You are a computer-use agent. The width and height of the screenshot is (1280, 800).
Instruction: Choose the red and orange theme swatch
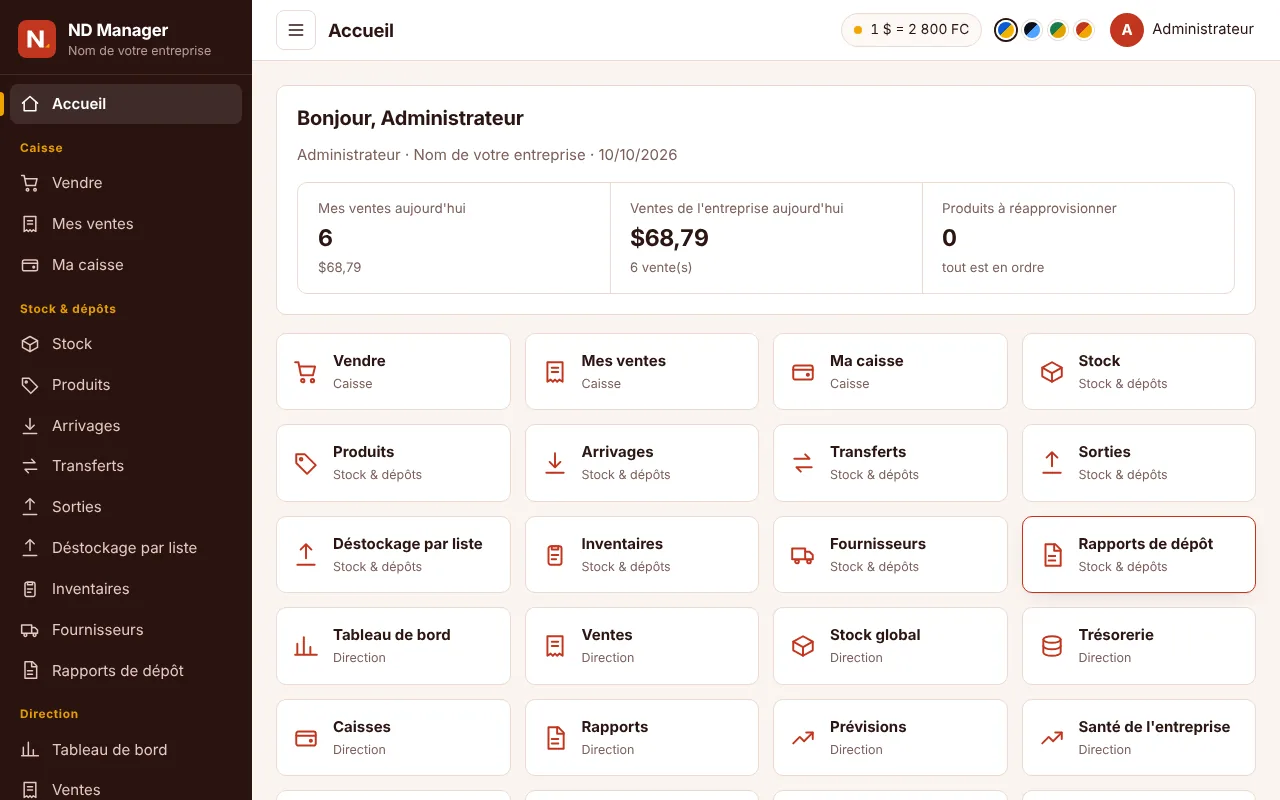coord(1084,30)
